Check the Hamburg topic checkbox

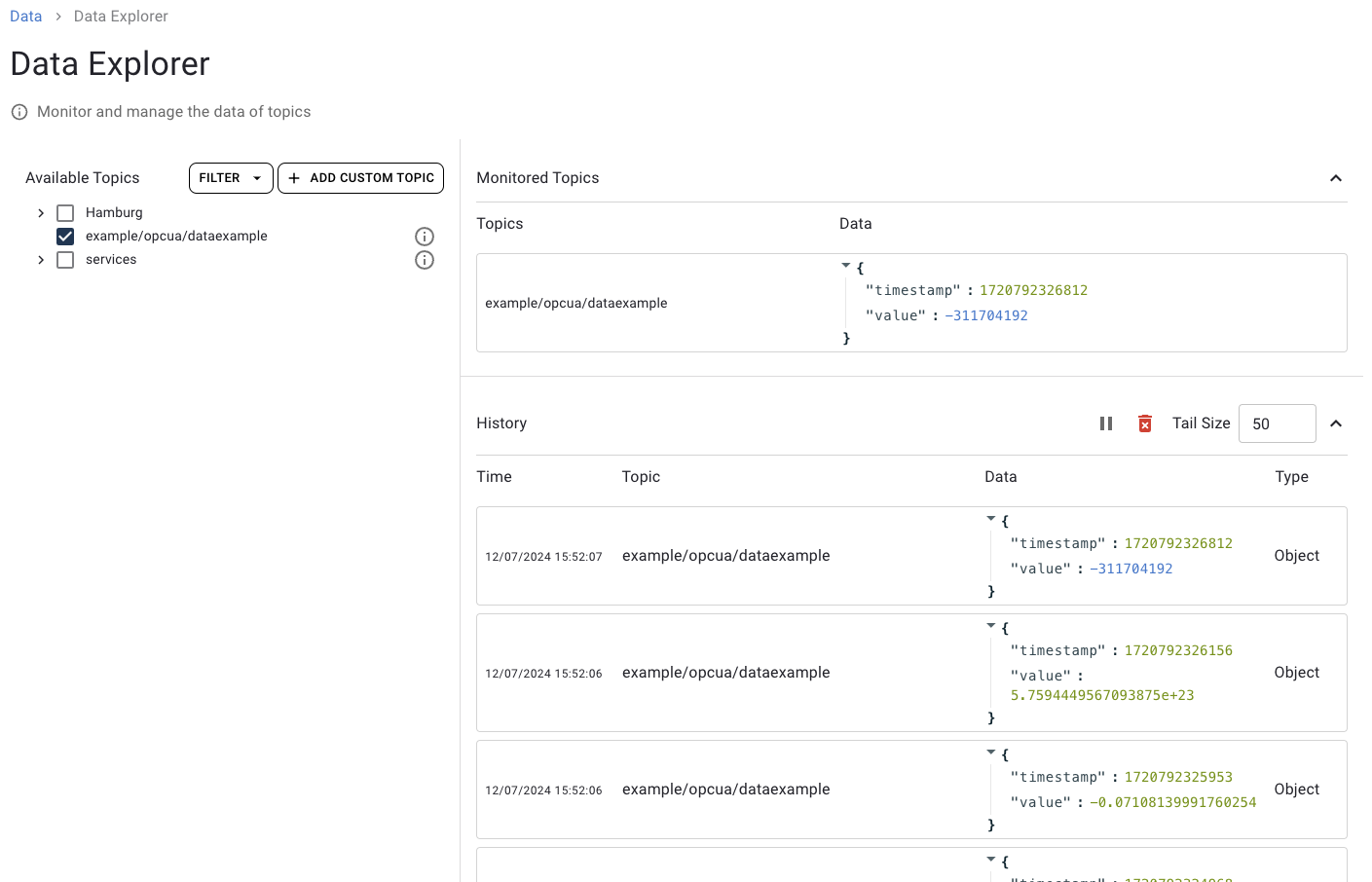click(x=65, y=213)
